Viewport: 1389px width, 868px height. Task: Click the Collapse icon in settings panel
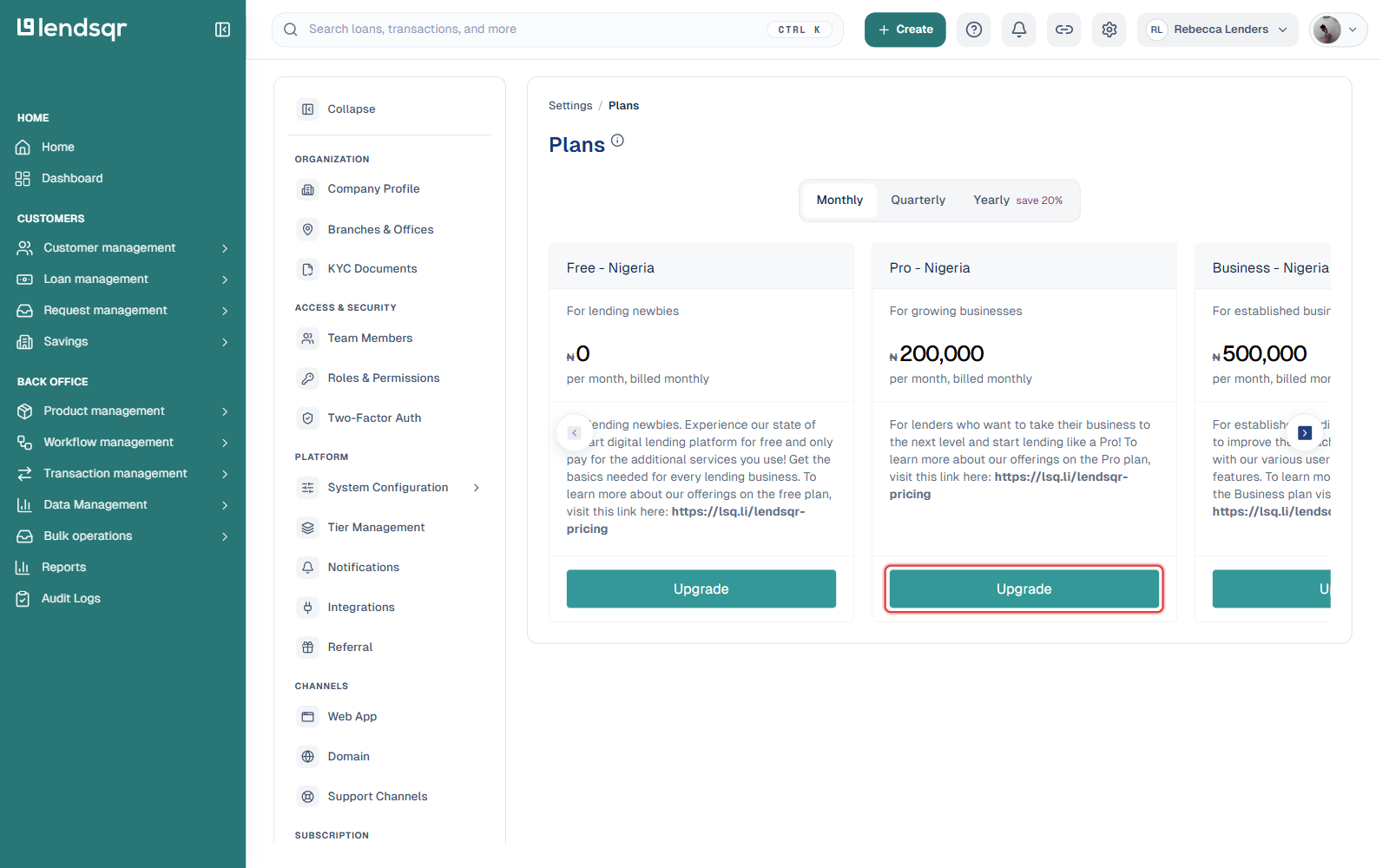307,109
